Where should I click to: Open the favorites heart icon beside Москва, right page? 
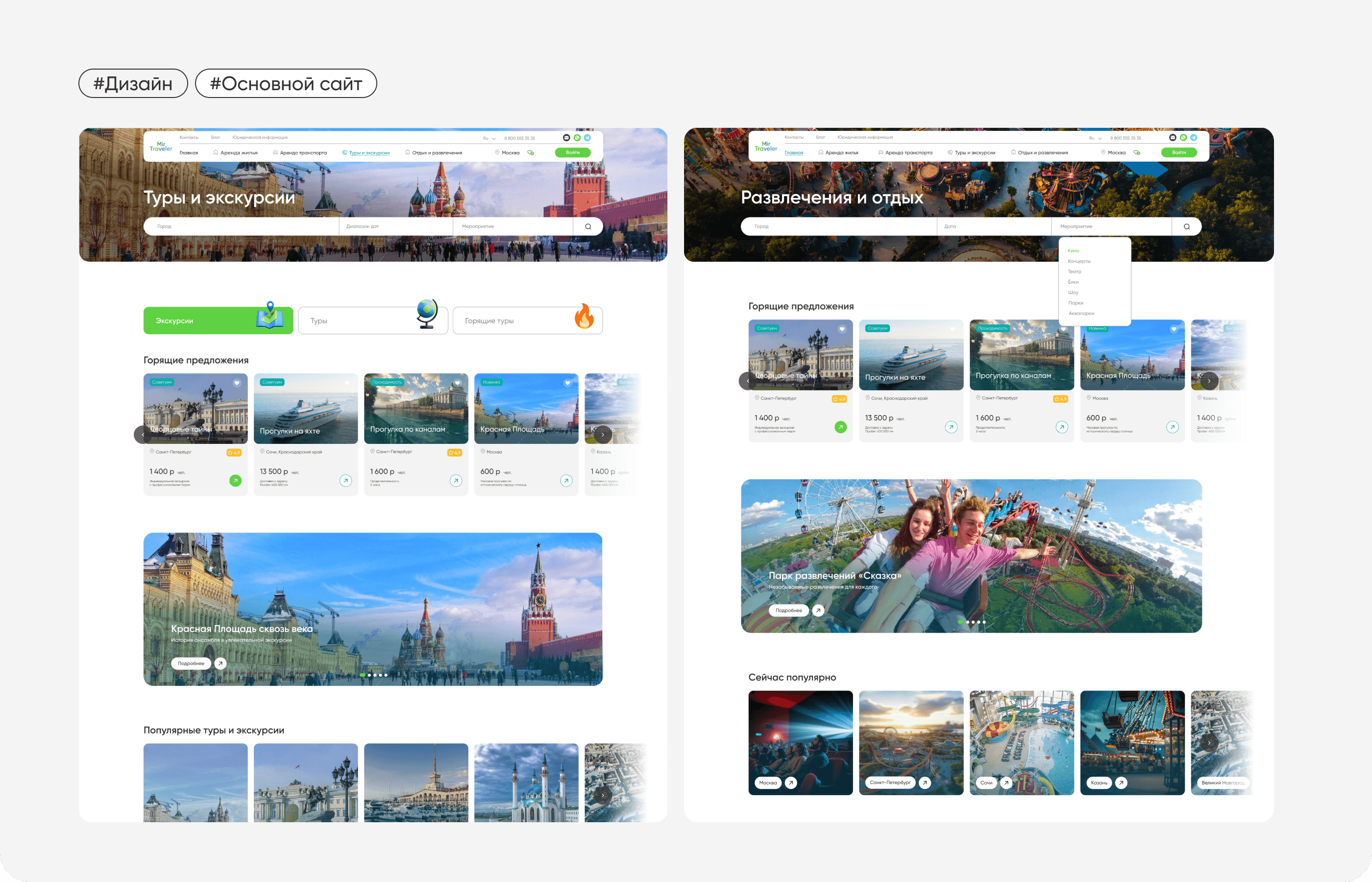coord(1137,153)
